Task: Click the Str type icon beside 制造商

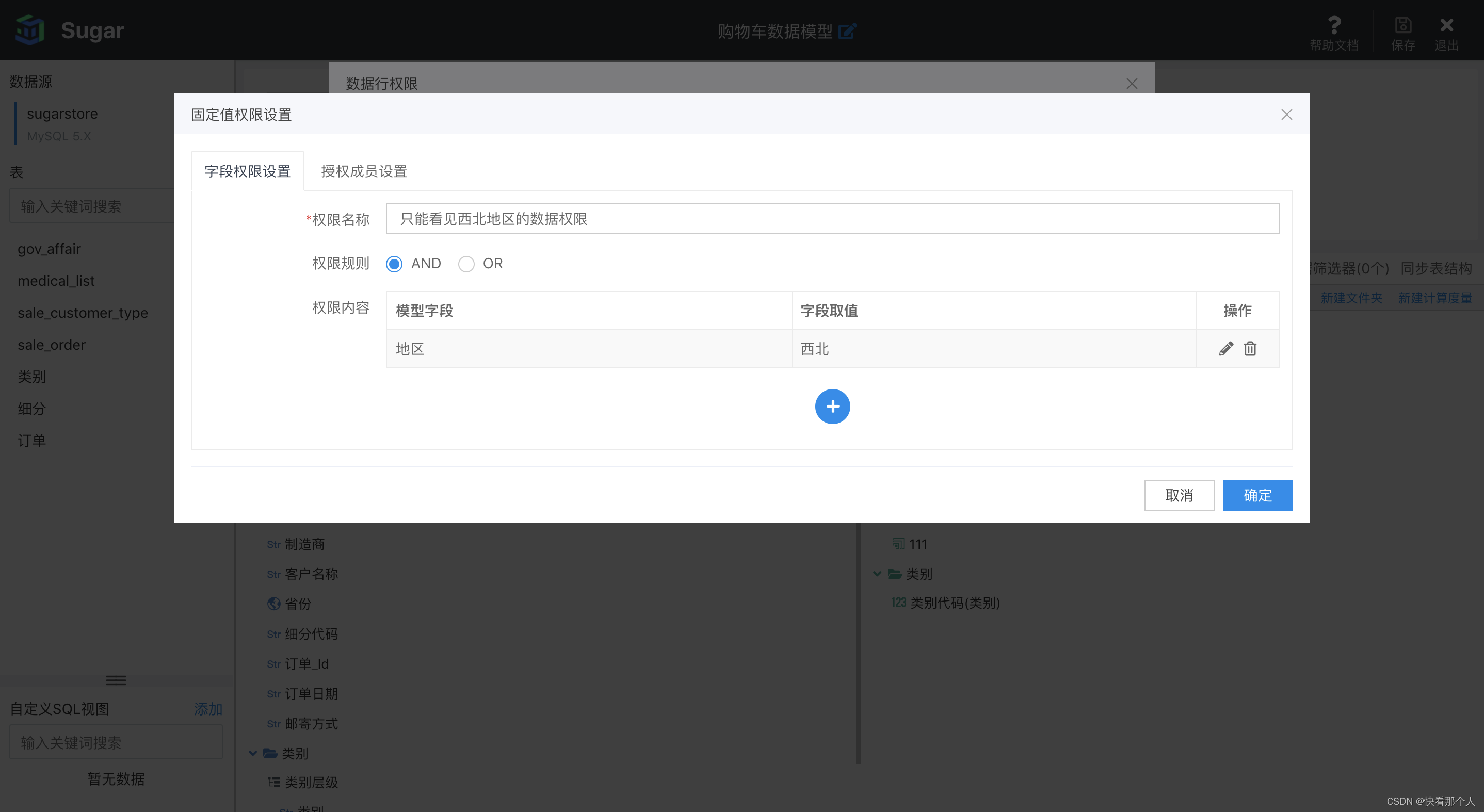Action: pos(273,544)
